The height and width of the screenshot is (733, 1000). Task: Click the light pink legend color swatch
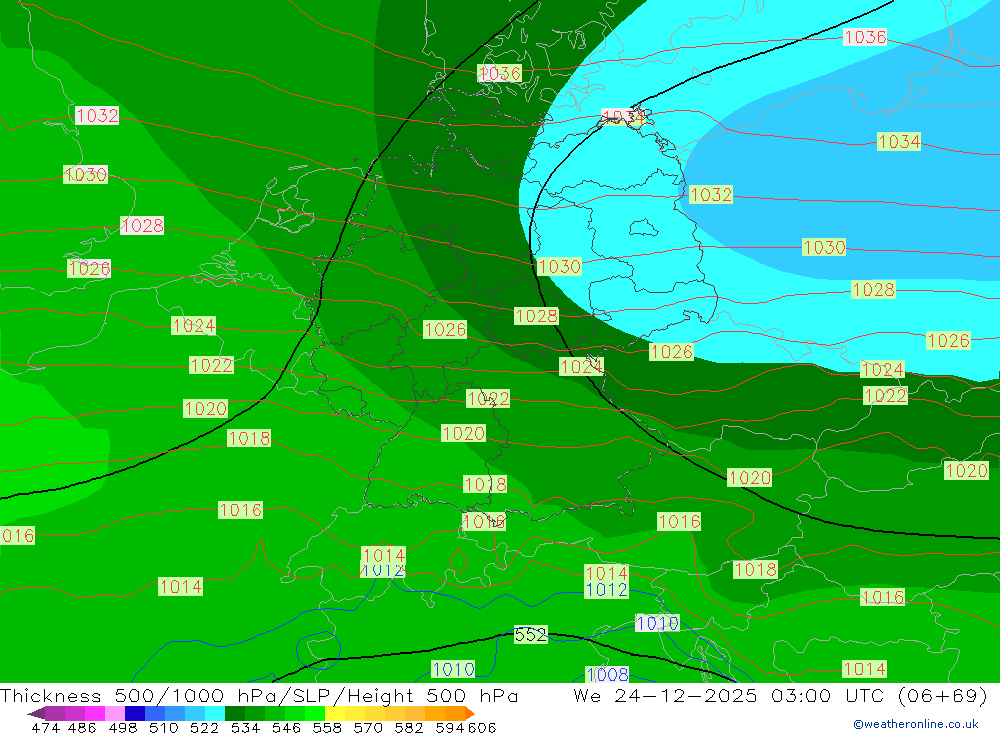[x=115, y=713]
